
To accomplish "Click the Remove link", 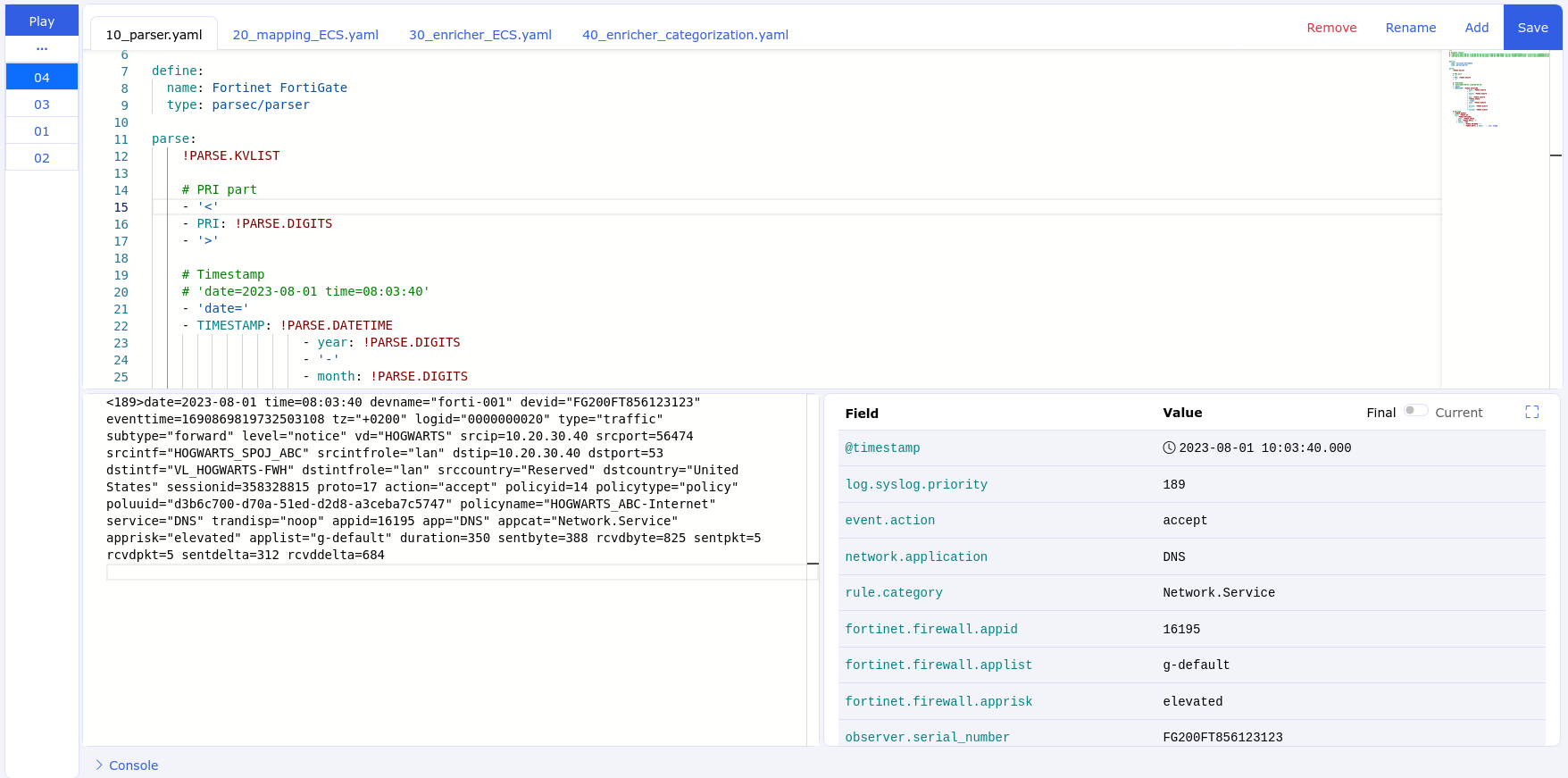I will click(1331, 28).
